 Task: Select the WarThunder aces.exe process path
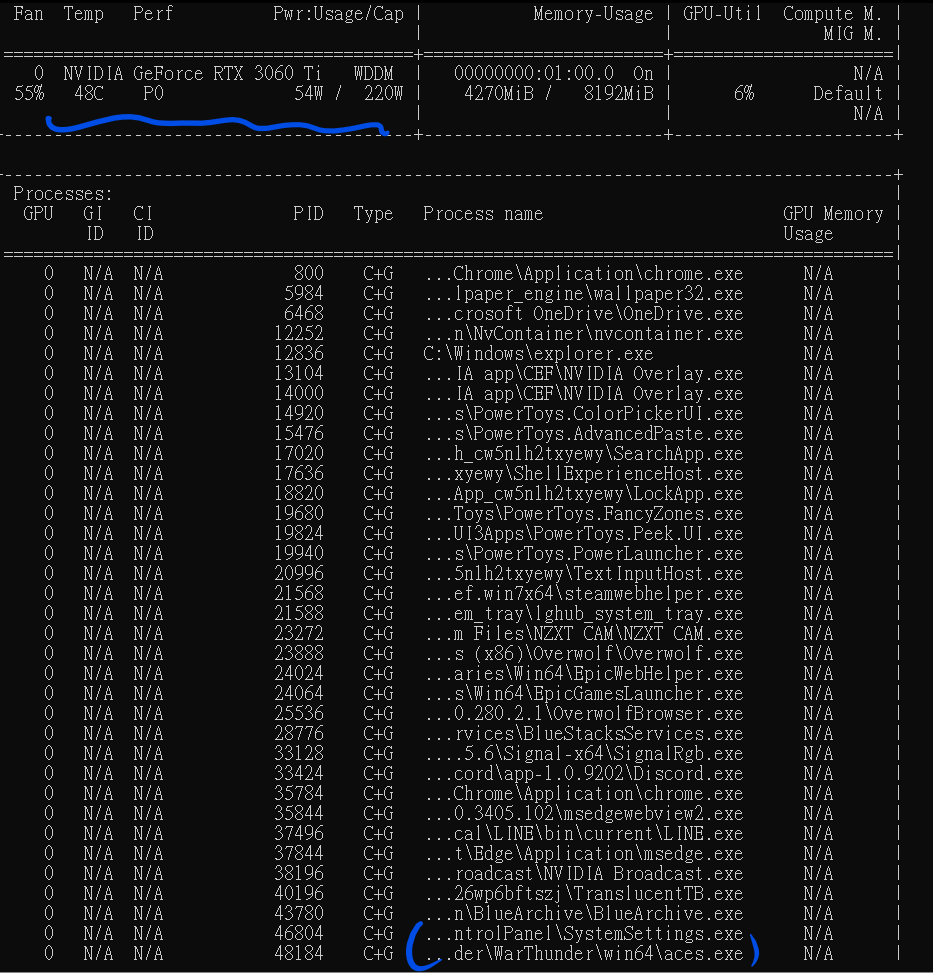click(x=584, y=953)
